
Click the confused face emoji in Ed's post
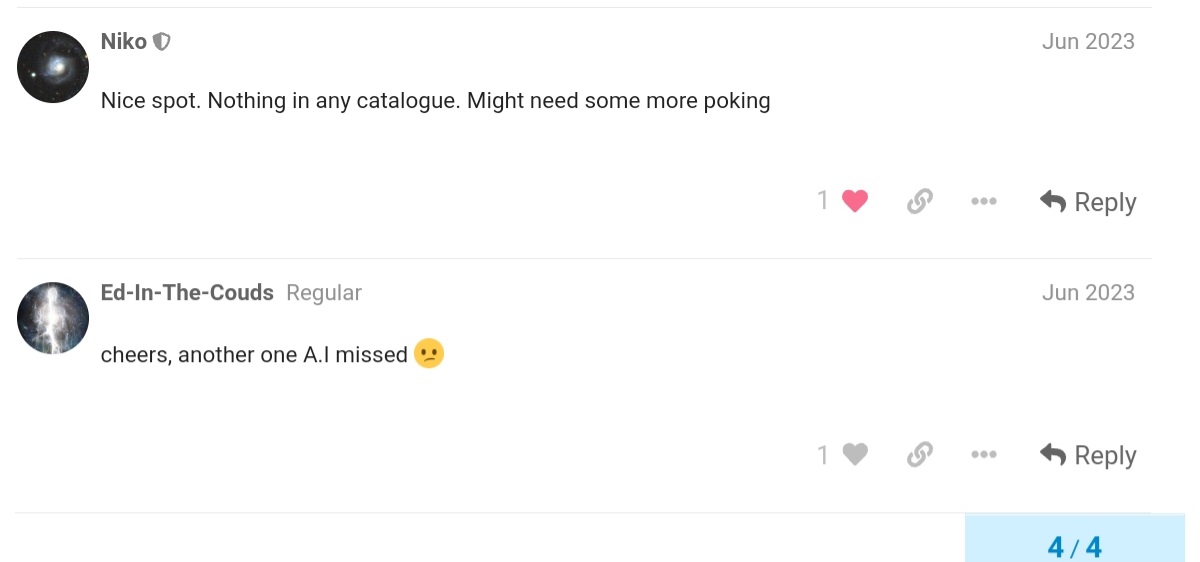[x=428, y=354]
